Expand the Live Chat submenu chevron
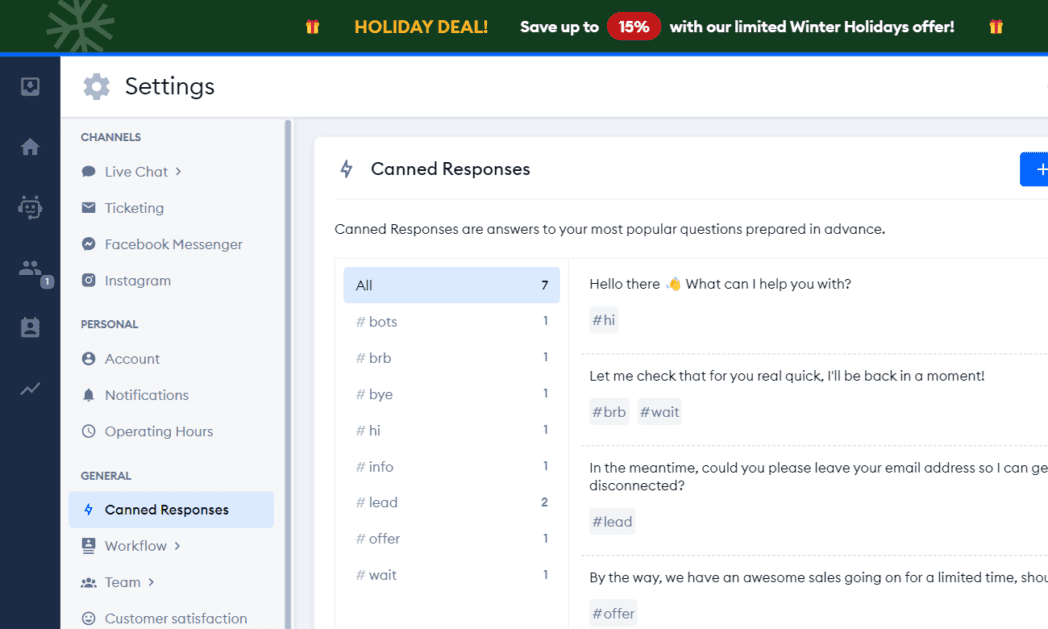1048x629 pixels. click(x=178, y=171)
